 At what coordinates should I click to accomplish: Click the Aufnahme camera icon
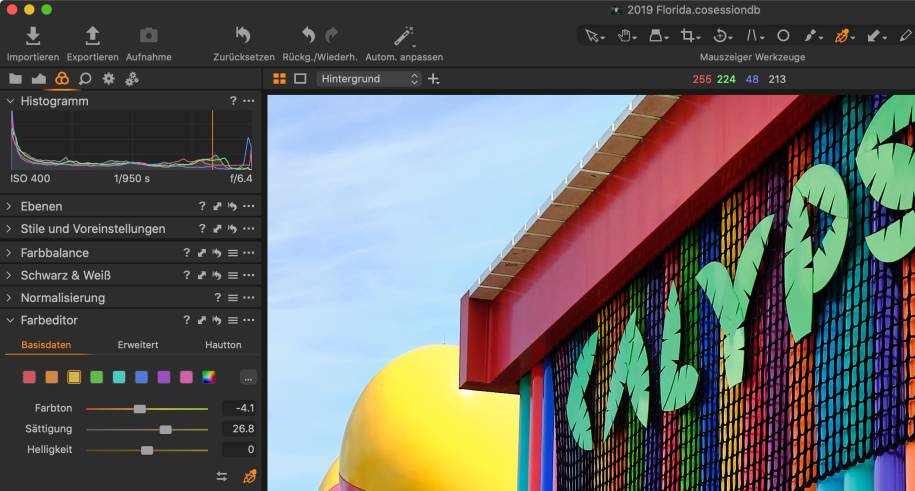pyautogui.click(x=148, y=36)
